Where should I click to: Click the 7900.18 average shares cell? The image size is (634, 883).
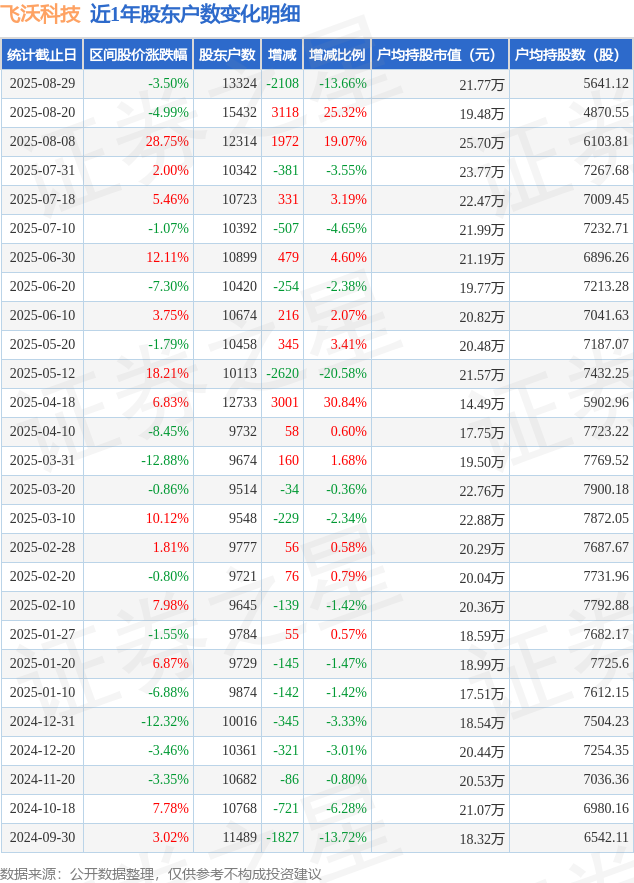click(606, 489)
